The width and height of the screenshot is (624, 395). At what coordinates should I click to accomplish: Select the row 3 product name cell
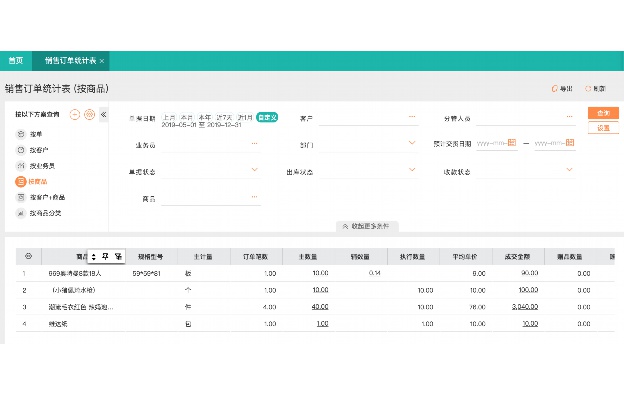(x=81, y=307)
